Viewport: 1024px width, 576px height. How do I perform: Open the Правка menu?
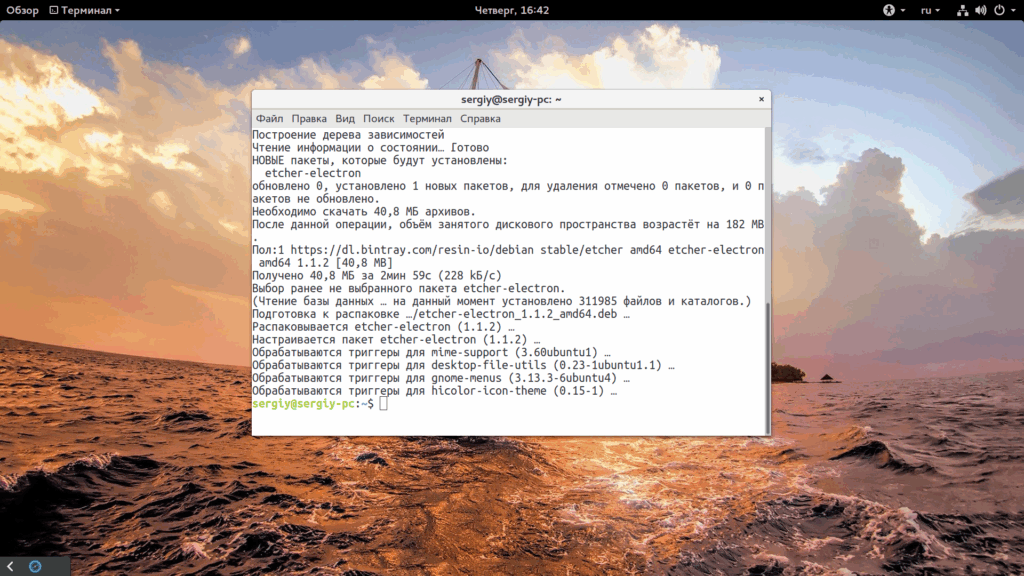309,119
